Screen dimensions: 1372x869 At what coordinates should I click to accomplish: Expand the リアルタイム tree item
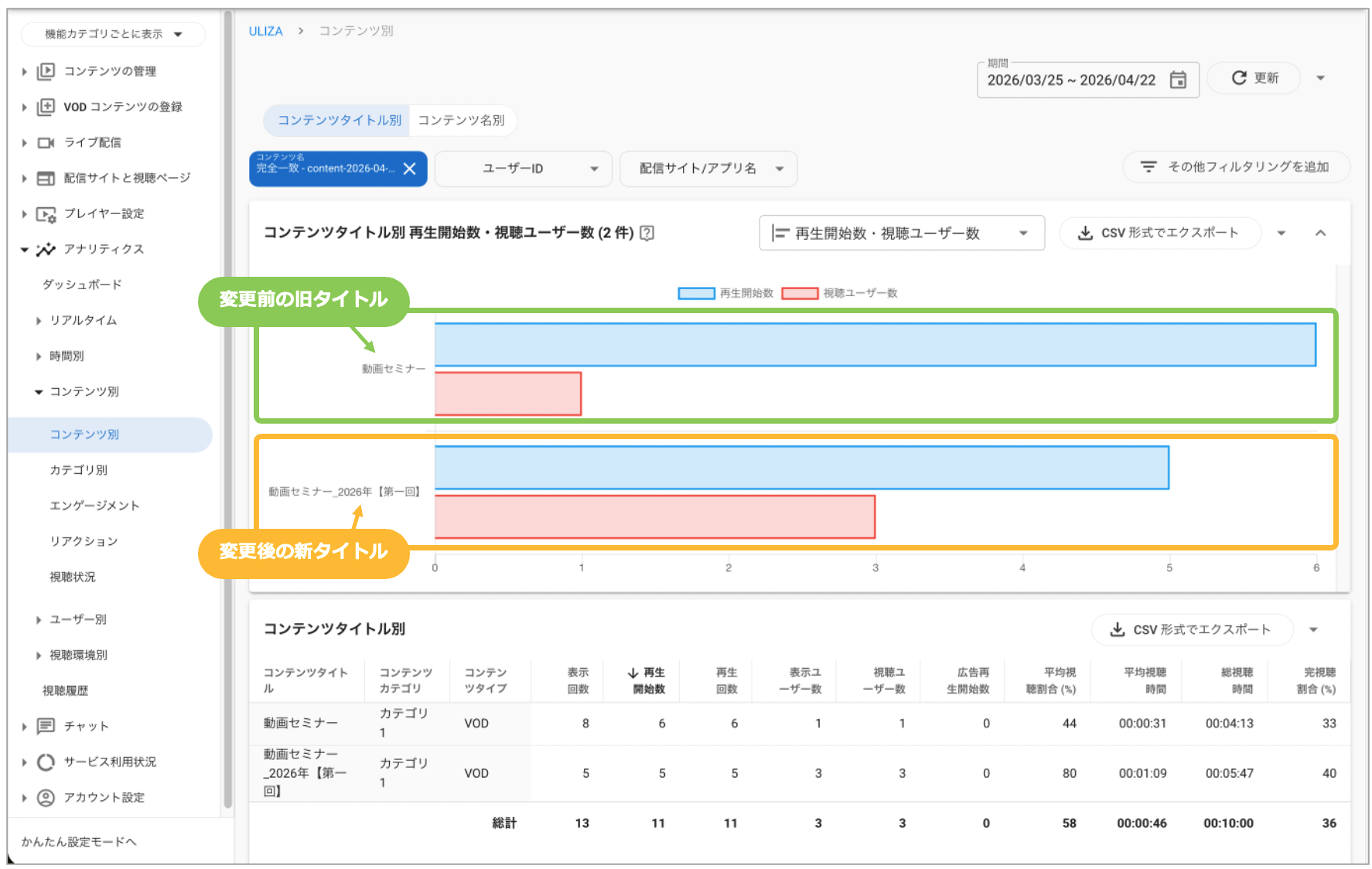tap(39, 321)
